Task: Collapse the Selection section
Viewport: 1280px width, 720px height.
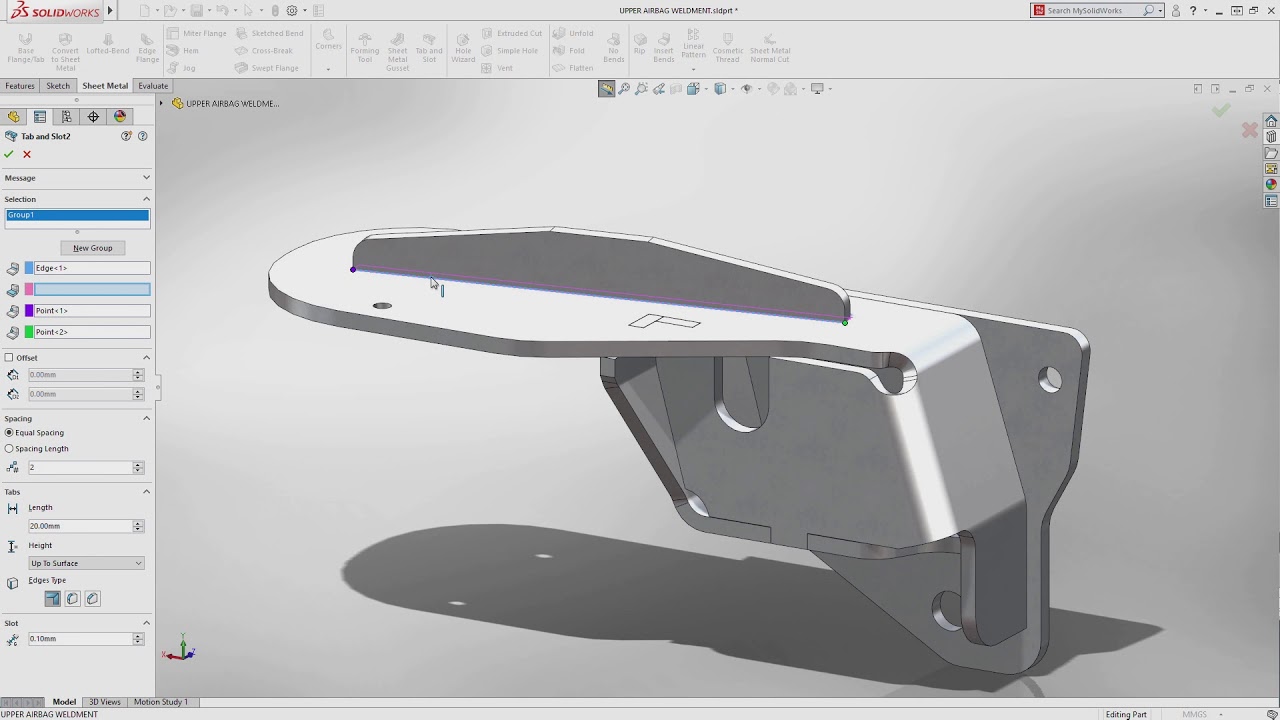Action: tap(146, 199)
